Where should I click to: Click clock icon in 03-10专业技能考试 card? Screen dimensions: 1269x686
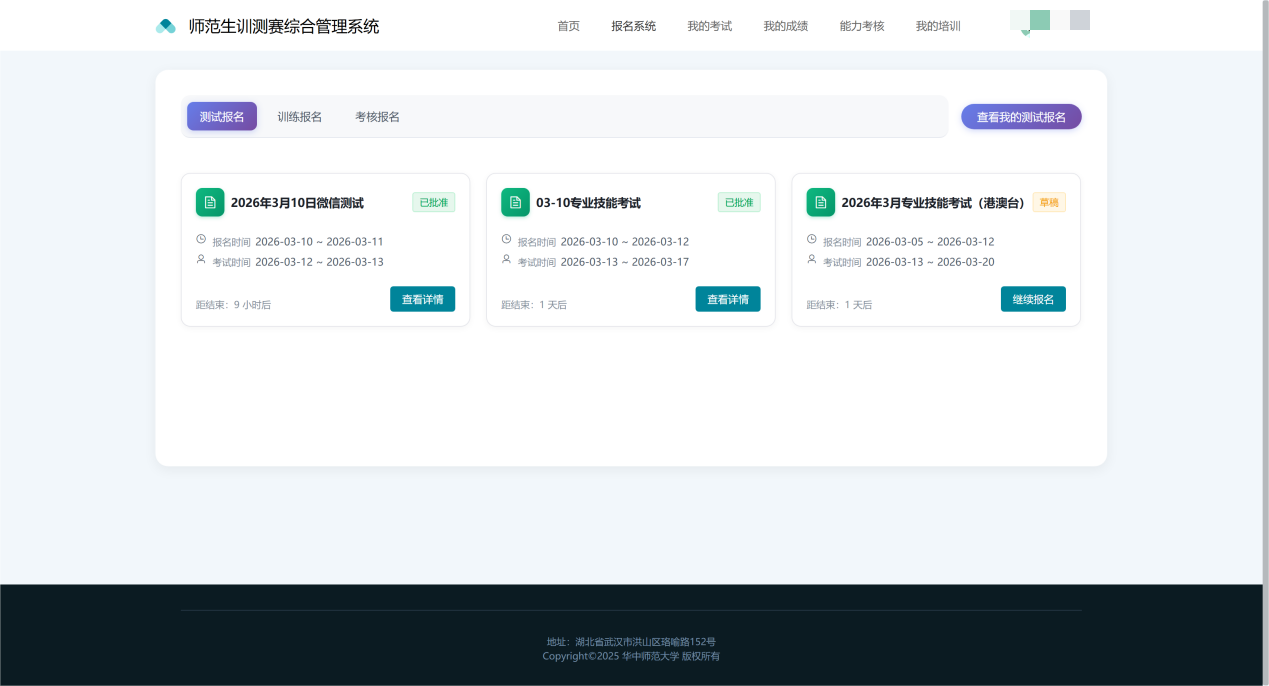click(x=506, y=240)
